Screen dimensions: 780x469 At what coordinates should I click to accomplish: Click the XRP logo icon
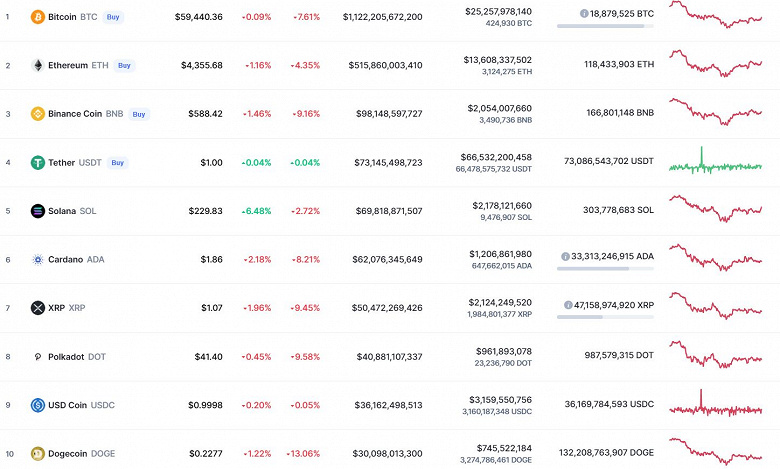coord(38,308)
